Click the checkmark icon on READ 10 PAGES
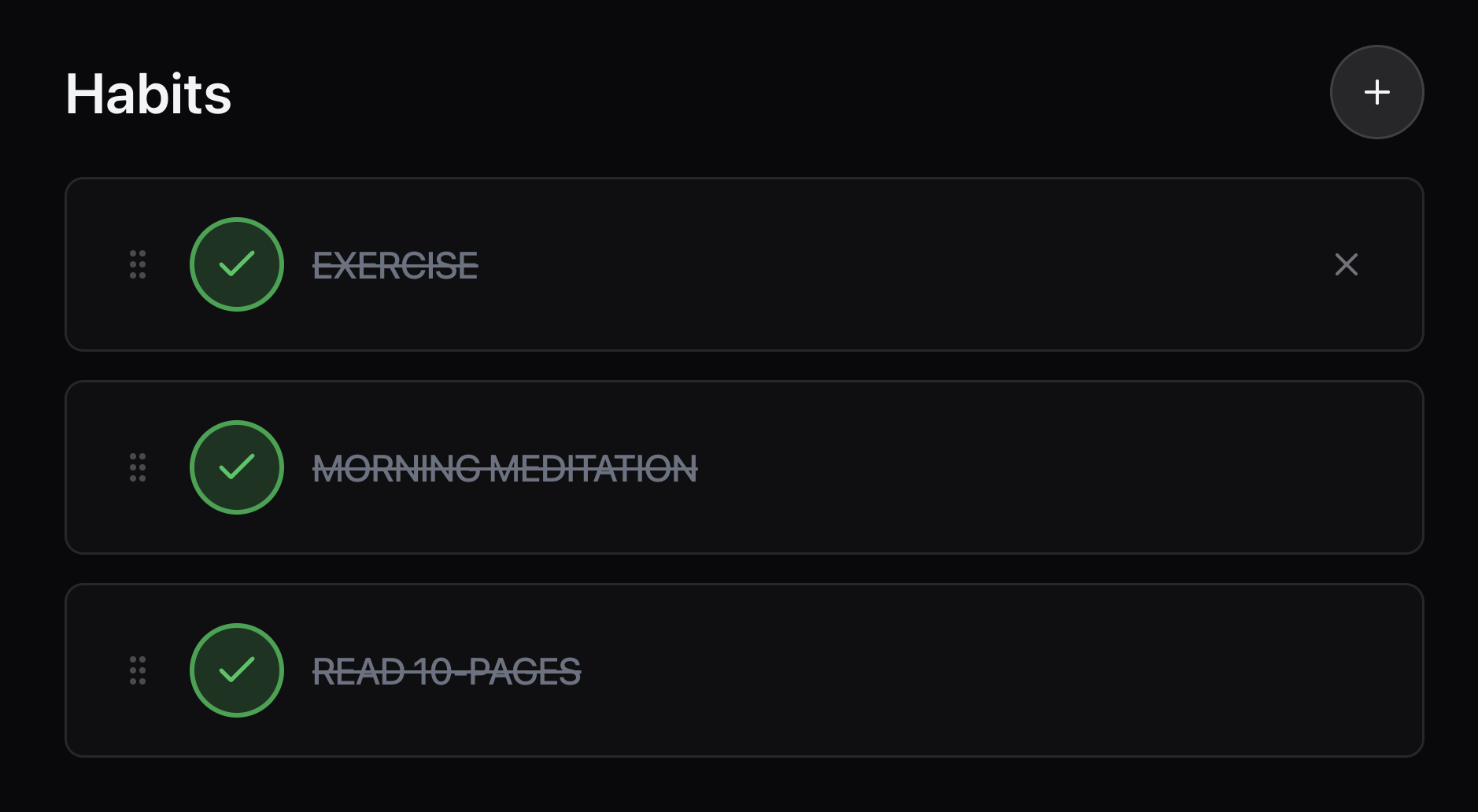Viewport: 1478px width, 812px height. click(x=236, y=671)
